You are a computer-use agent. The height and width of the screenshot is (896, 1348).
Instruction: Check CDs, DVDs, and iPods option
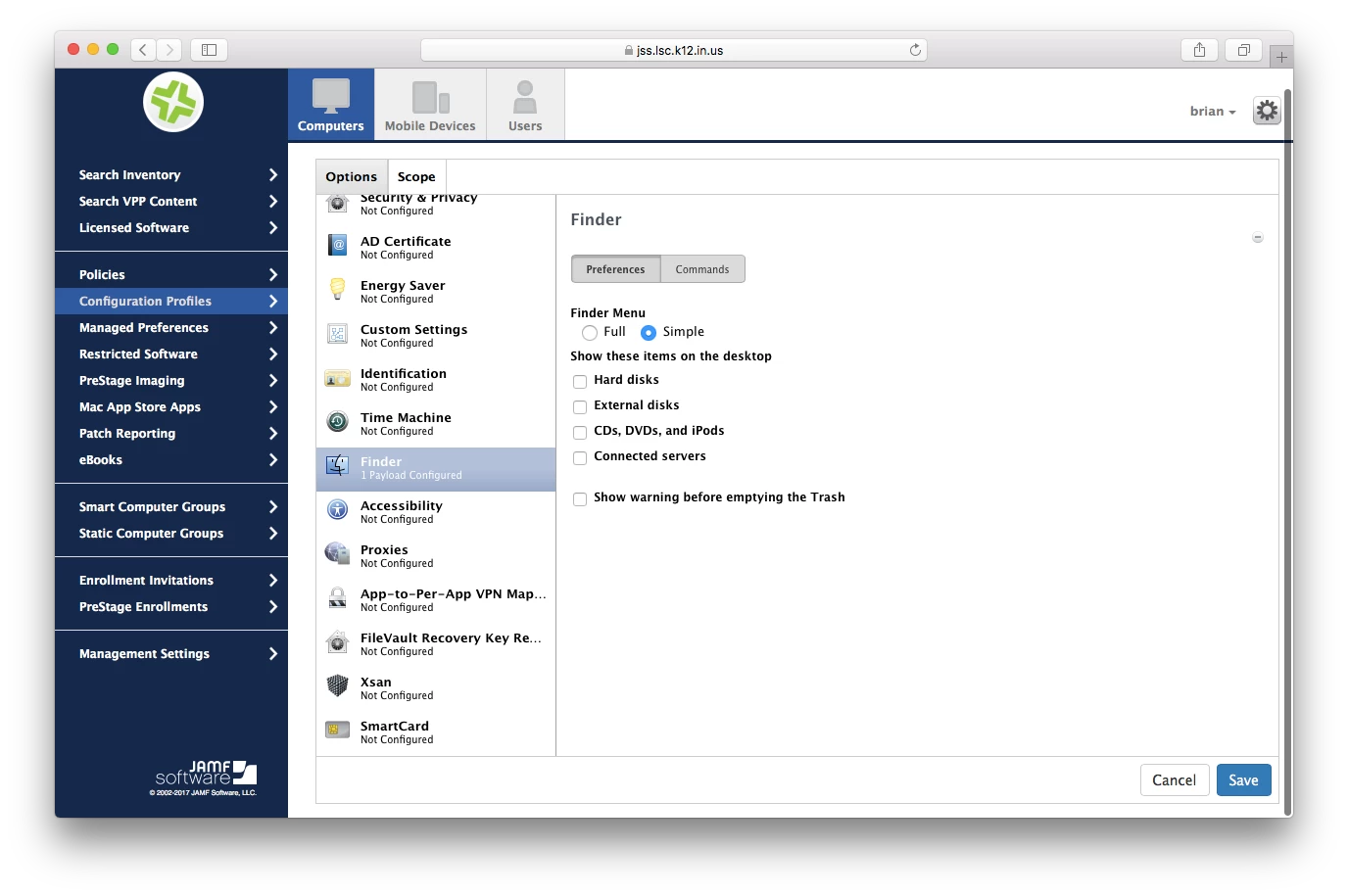click(580, 433)
